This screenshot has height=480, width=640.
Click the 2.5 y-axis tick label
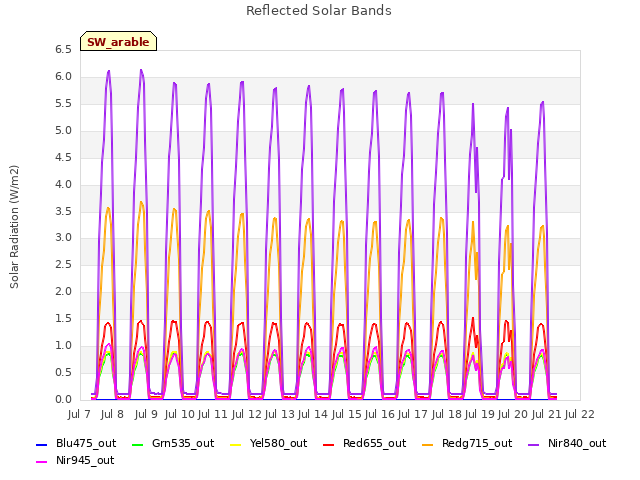pyautogui.click(x=64, y=265)
